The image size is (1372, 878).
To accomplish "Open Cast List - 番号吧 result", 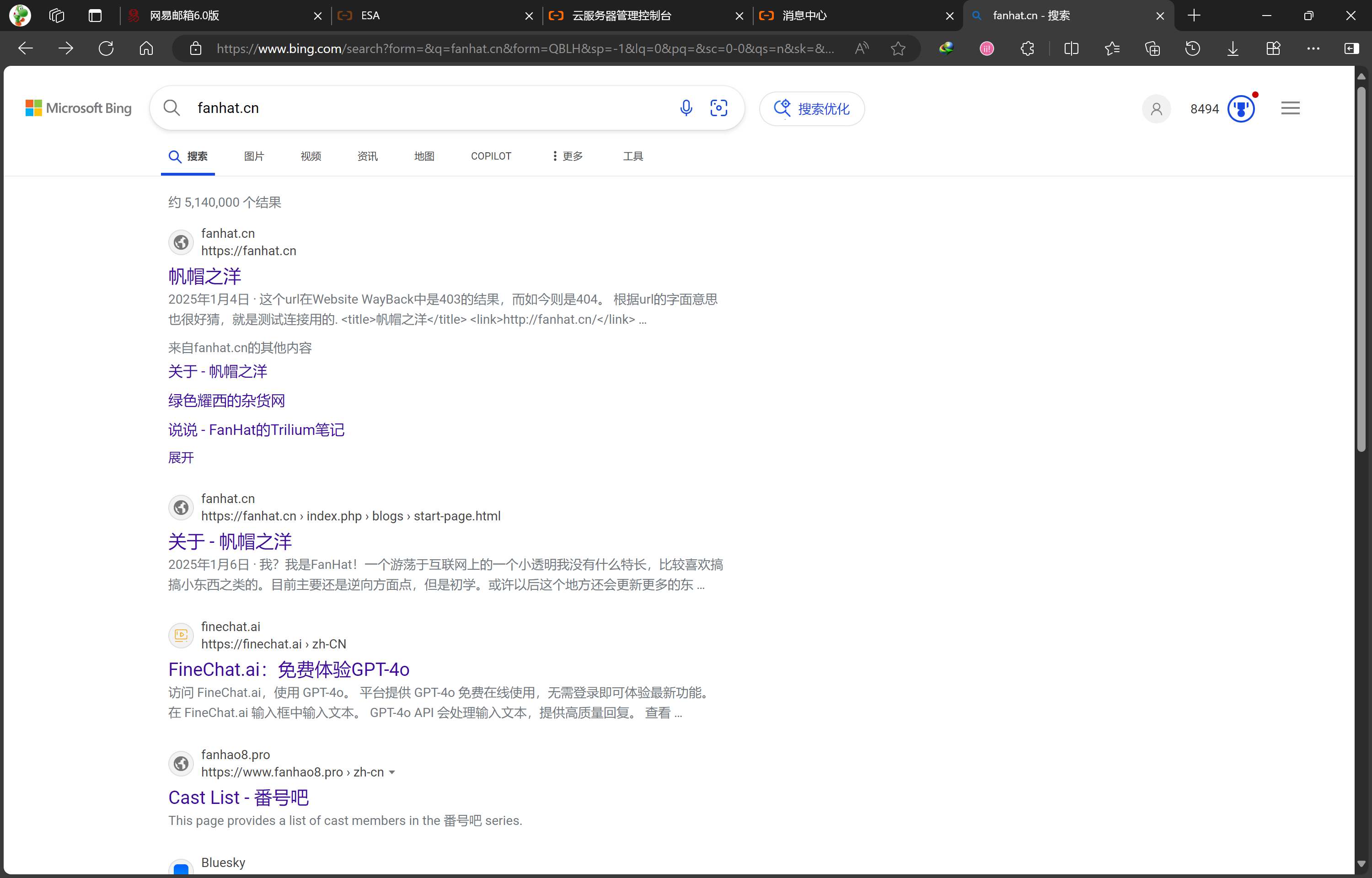I will pos(238,798).
